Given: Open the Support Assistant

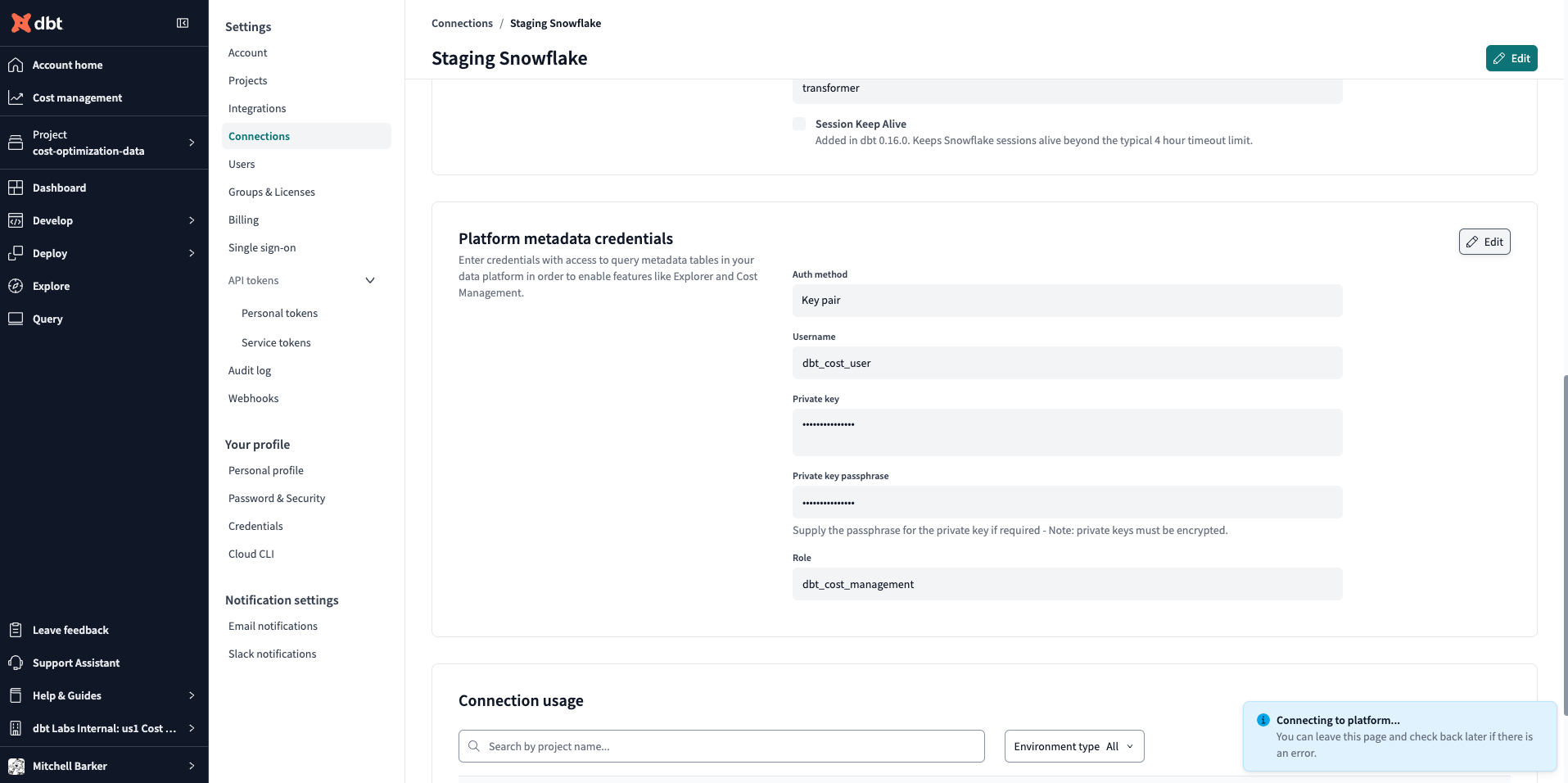Looking at the screenshot, I should [x=74, y=663].
